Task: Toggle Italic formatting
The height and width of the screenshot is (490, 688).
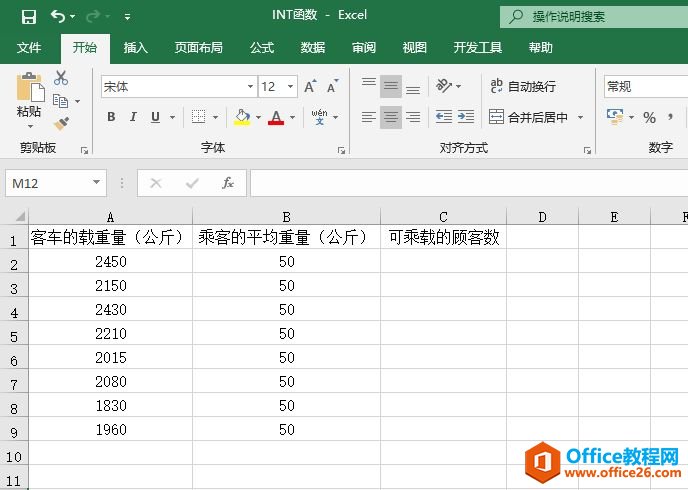Action: 133,117
